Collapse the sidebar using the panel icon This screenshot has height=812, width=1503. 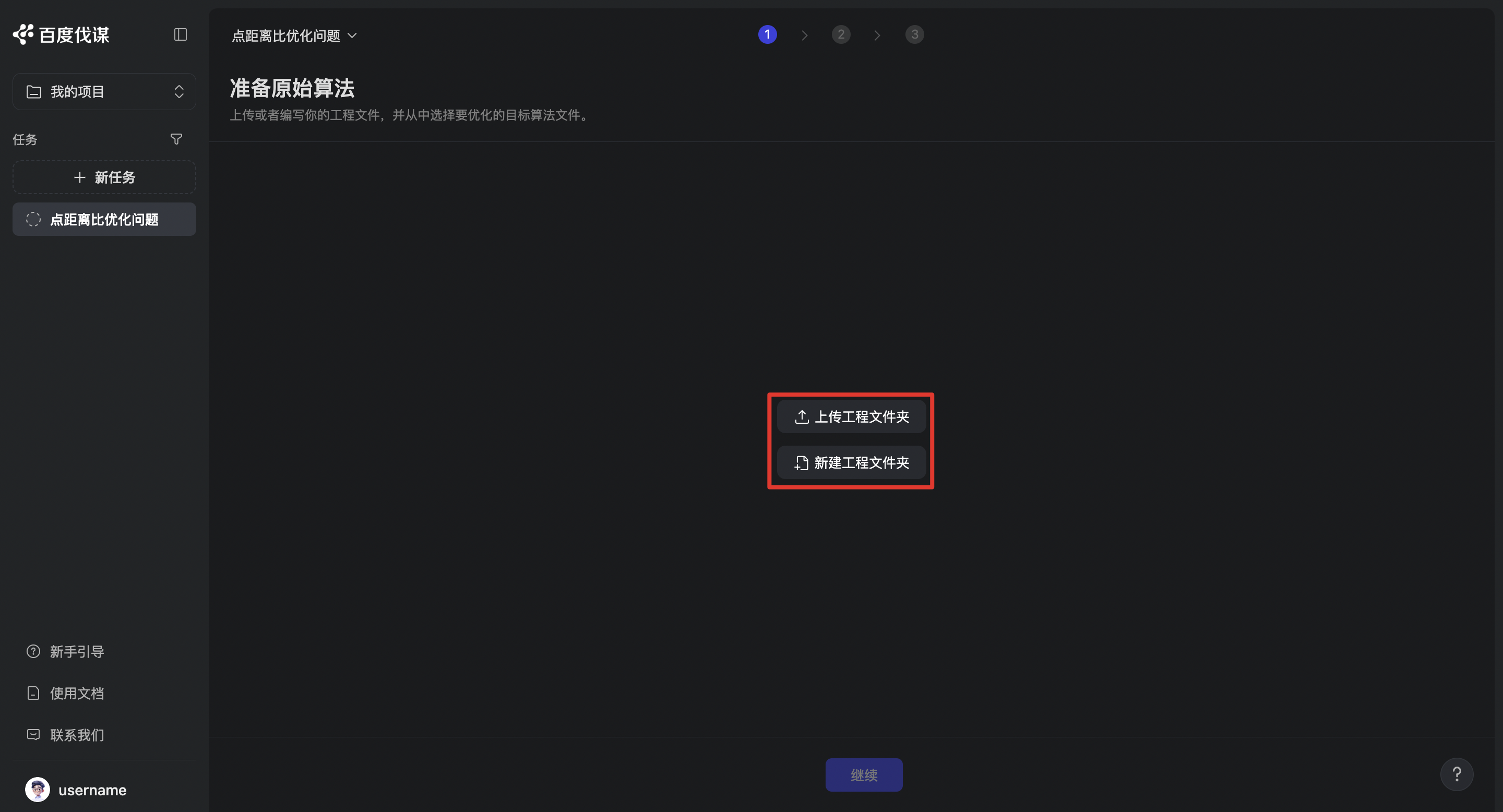coord(180,34)
